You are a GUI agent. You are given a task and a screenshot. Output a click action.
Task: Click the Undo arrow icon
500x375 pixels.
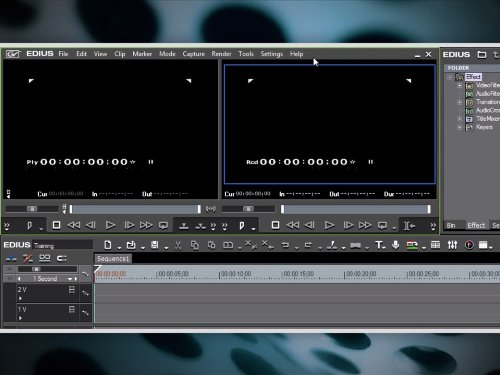pyautogui.click(x=285, y=245)
